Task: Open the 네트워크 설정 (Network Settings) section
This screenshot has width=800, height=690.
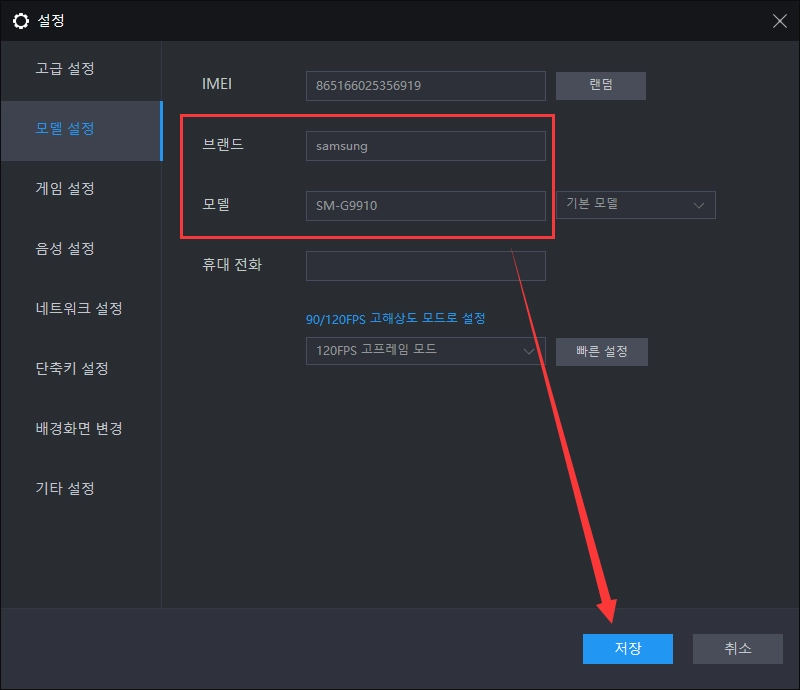Action: (x=78, y=308)
